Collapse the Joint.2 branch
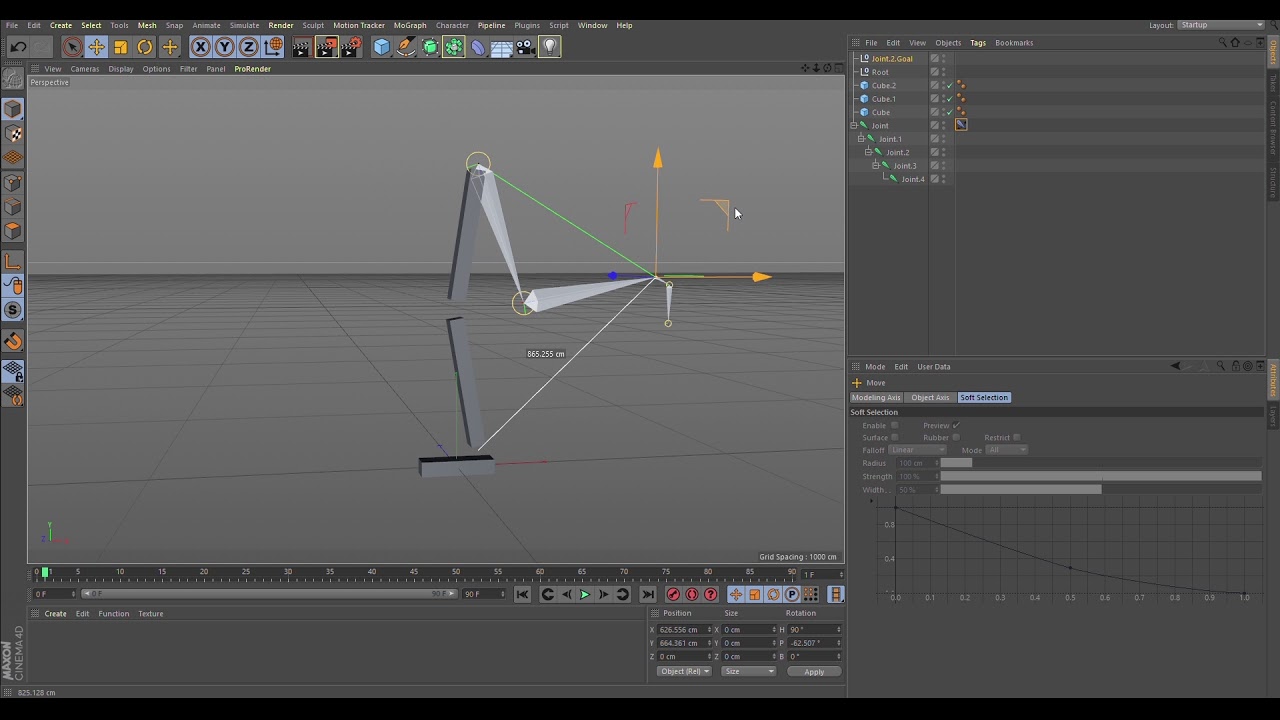The height and width of the screenshot is (720, 1280). [x=868, y=152]
